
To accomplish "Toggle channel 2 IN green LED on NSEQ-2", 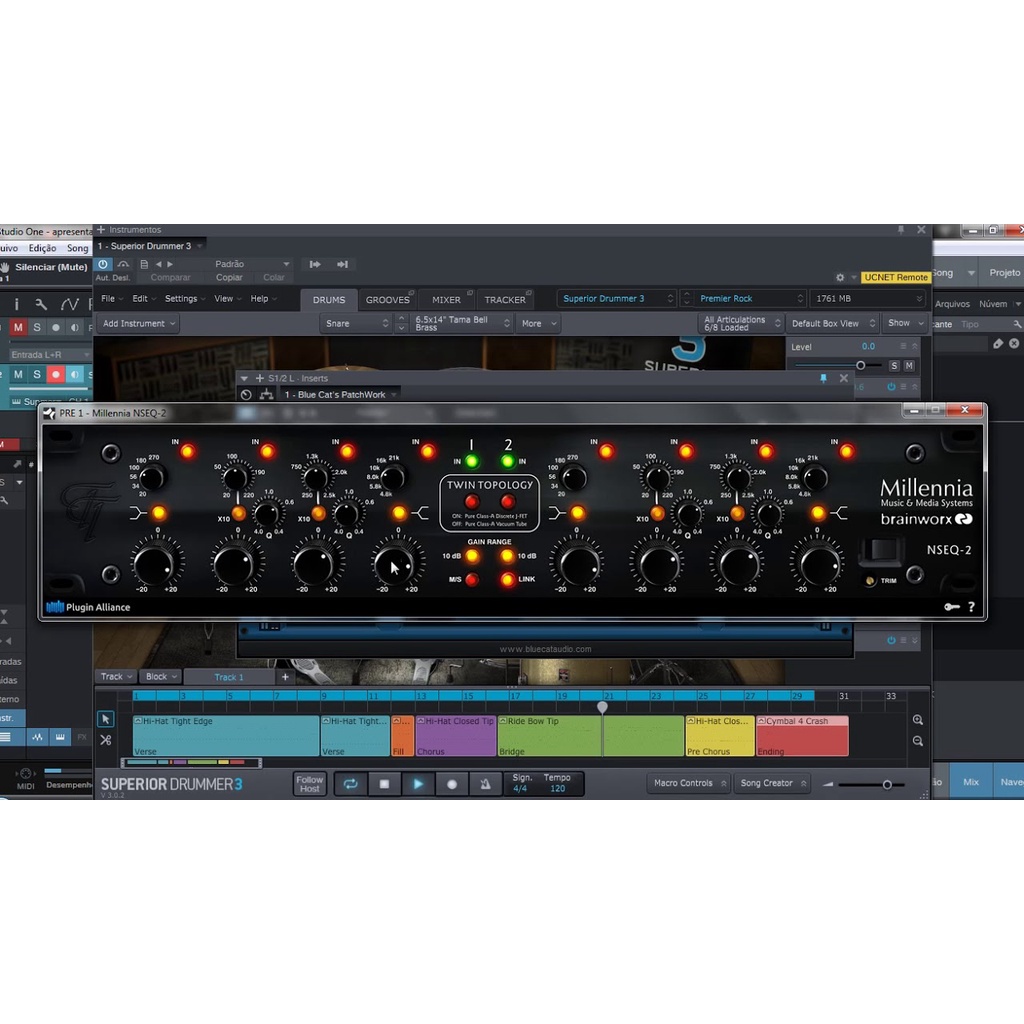I will 507,462.
